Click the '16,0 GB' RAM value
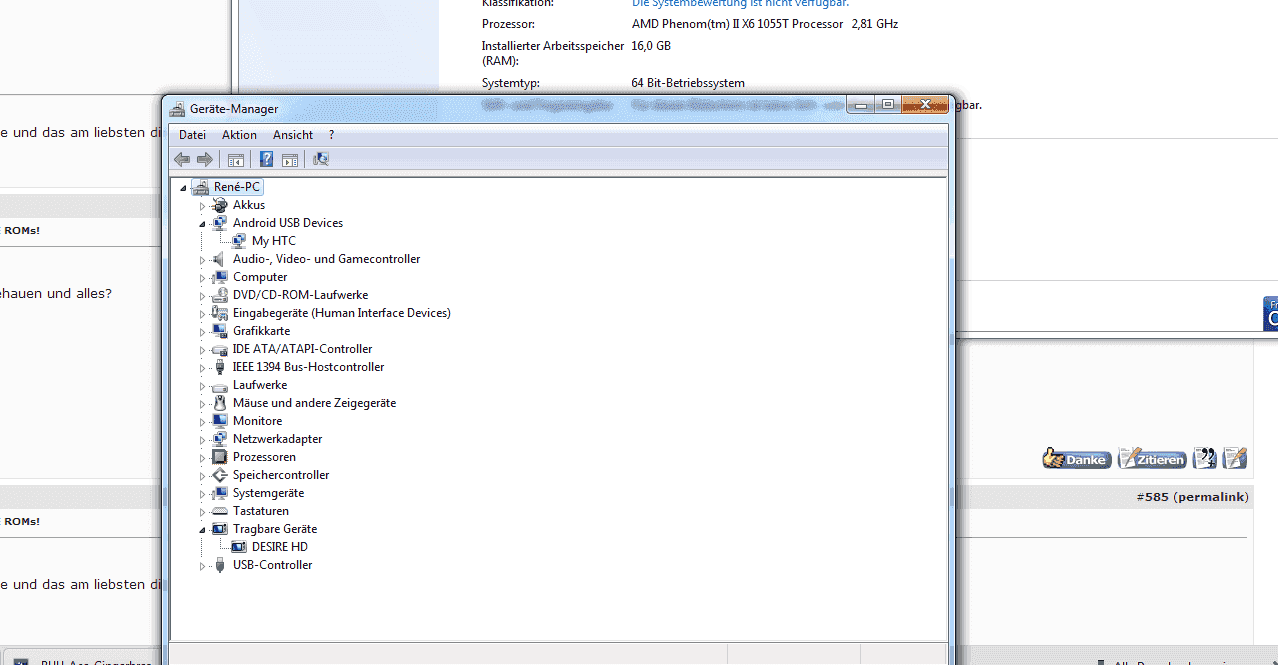Screen dimensions: 1278x665 (651, 46)
